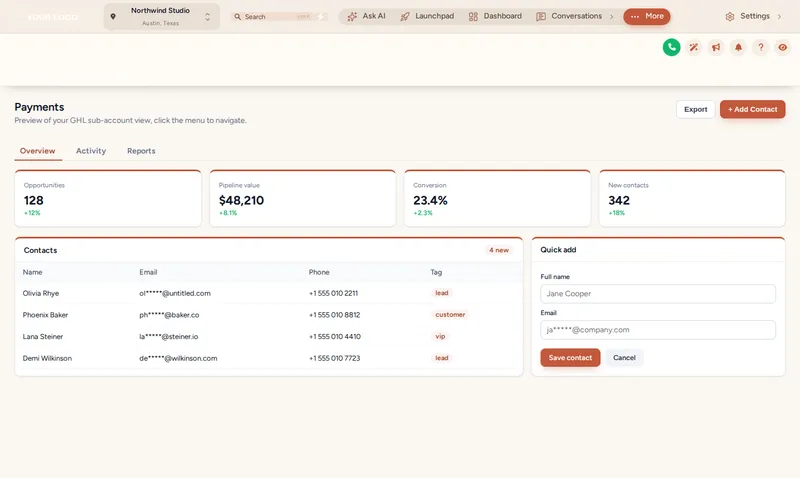Expand the chevron after Conversations
Screen dimensions: 800x478
coord(612,17)
